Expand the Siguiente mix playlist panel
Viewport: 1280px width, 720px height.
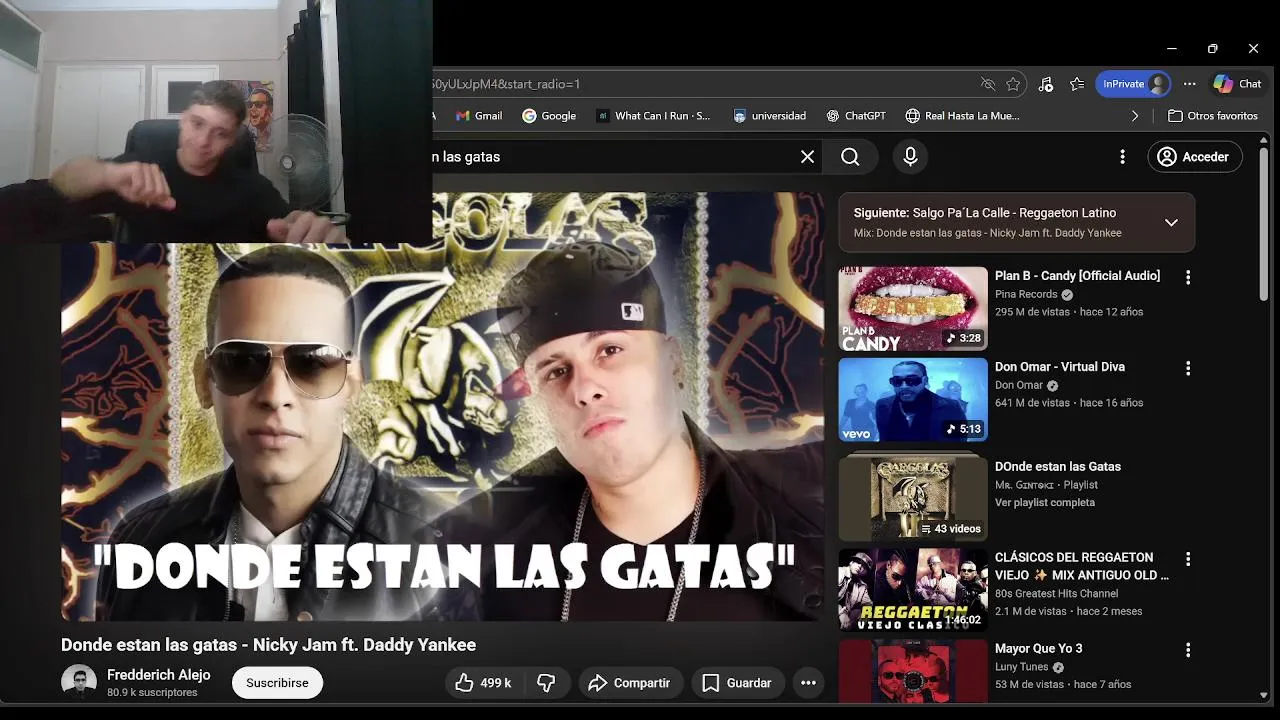click(1171, 222)
